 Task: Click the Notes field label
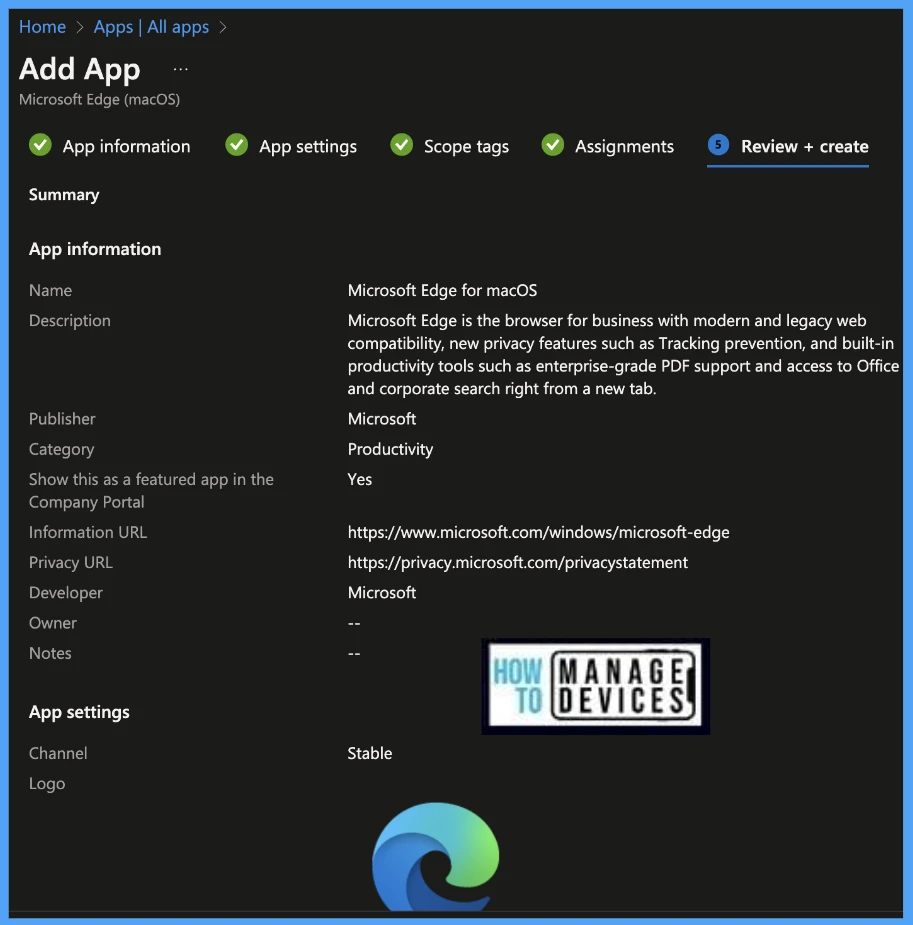pyautogui.click(x=50, y=653)
